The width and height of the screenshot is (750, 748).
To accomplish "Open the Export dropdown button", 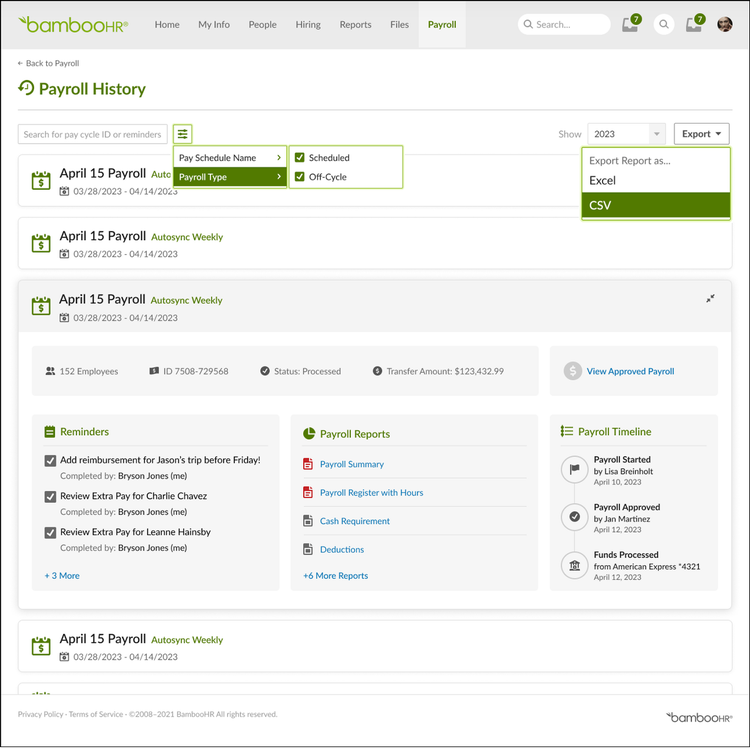I will point(701,134).
